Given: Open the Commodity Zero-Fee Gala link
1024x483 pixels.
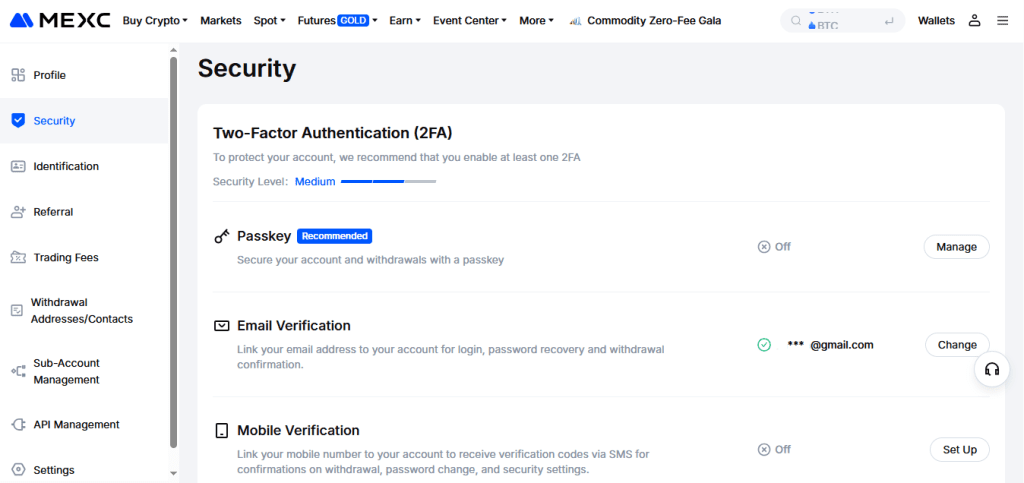Looking at the screenshot, I should (654, 21).
